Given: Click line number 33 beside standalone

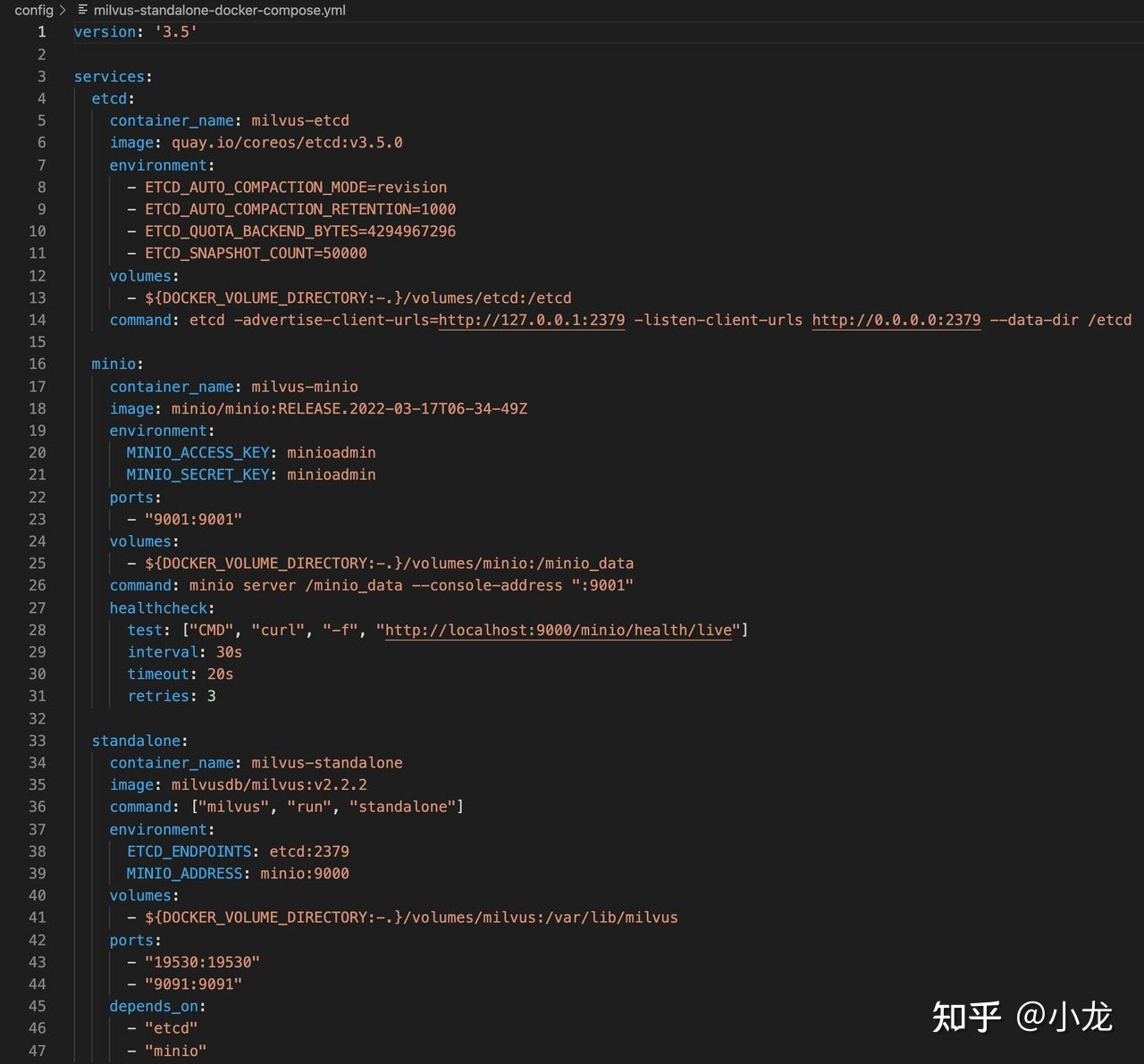Looking at the screenshot, I should [38, 741].
